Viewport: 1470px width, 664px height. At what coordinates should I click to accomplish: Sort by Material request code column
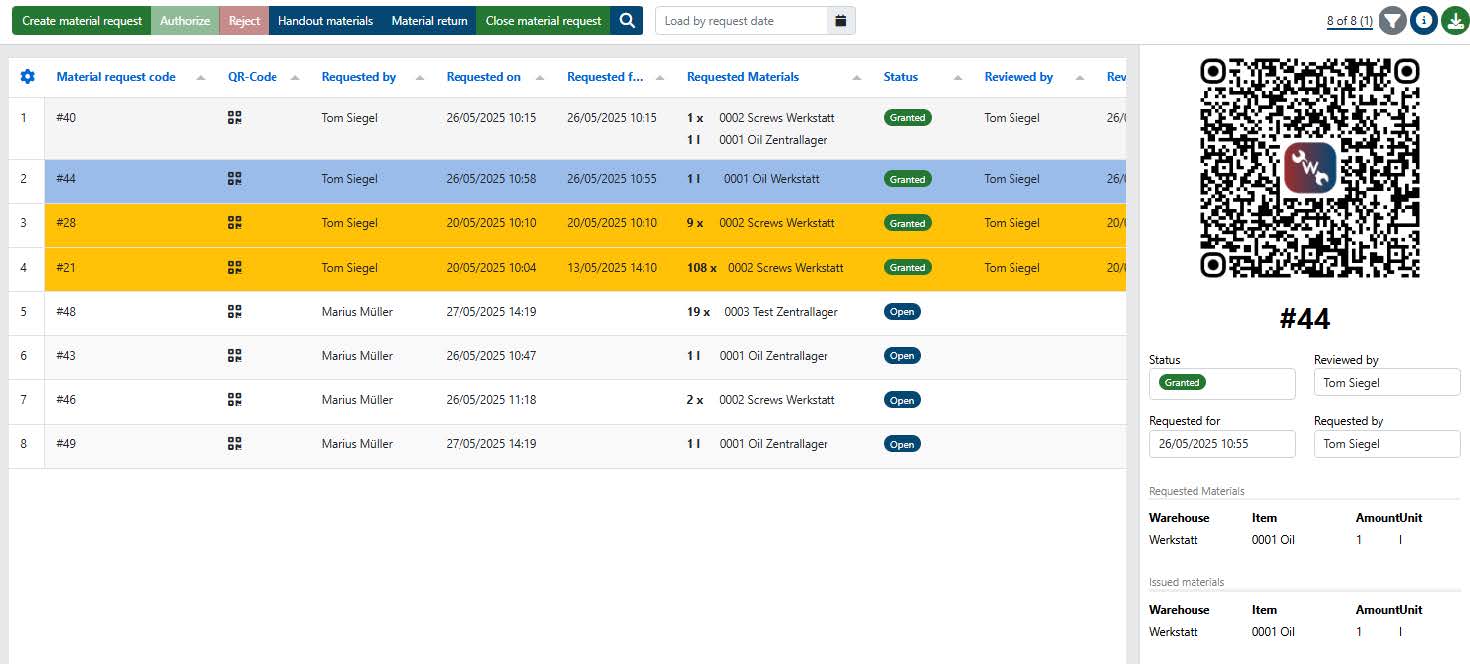(x=116, y=77)
